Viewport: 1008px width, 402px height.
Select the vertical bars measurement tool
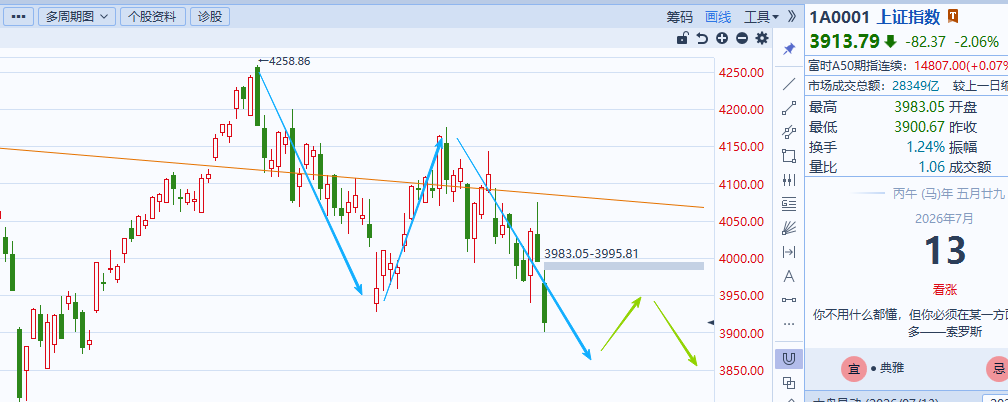tap(789, 179)
